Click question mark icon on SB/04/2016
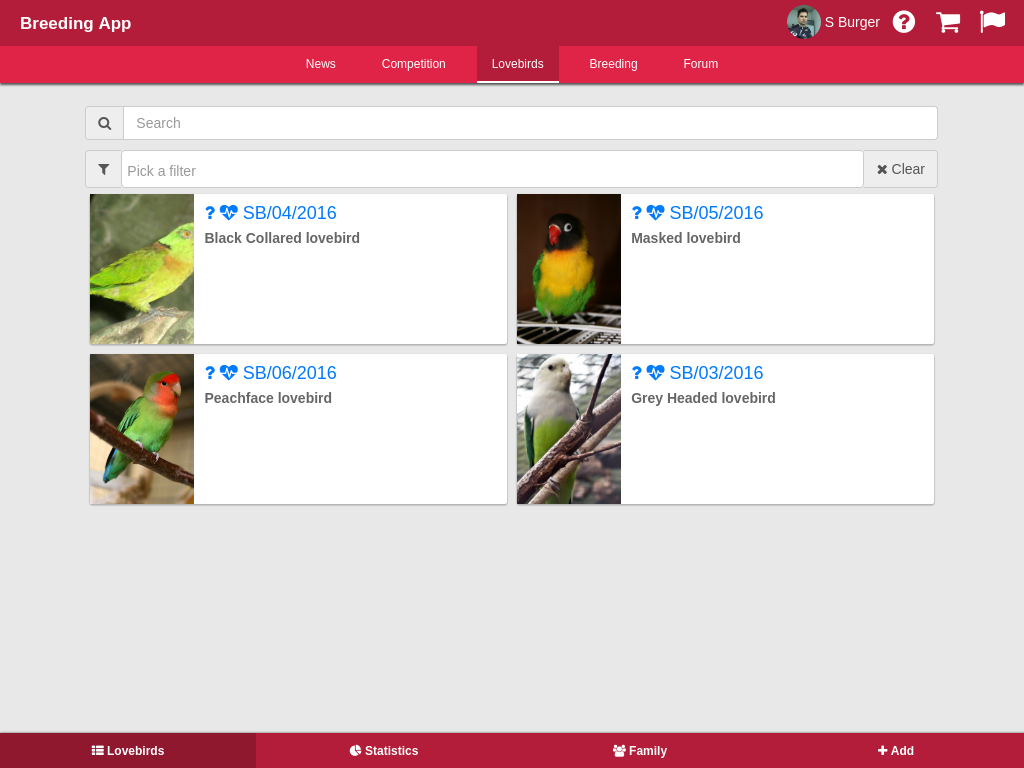Image resolution: width=1024 pixels, height=768 pixels. point(210,213)
